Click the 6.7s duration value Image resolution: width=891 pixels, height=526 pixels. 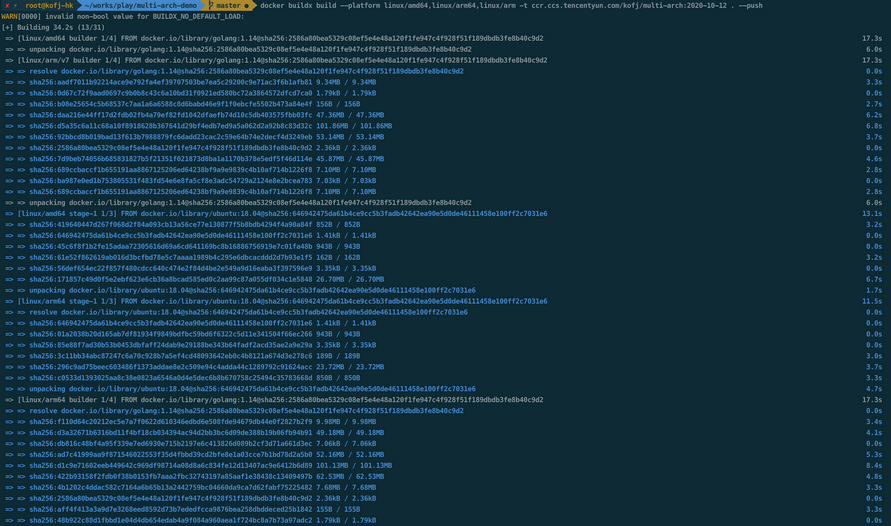click(x=874, y=279)
